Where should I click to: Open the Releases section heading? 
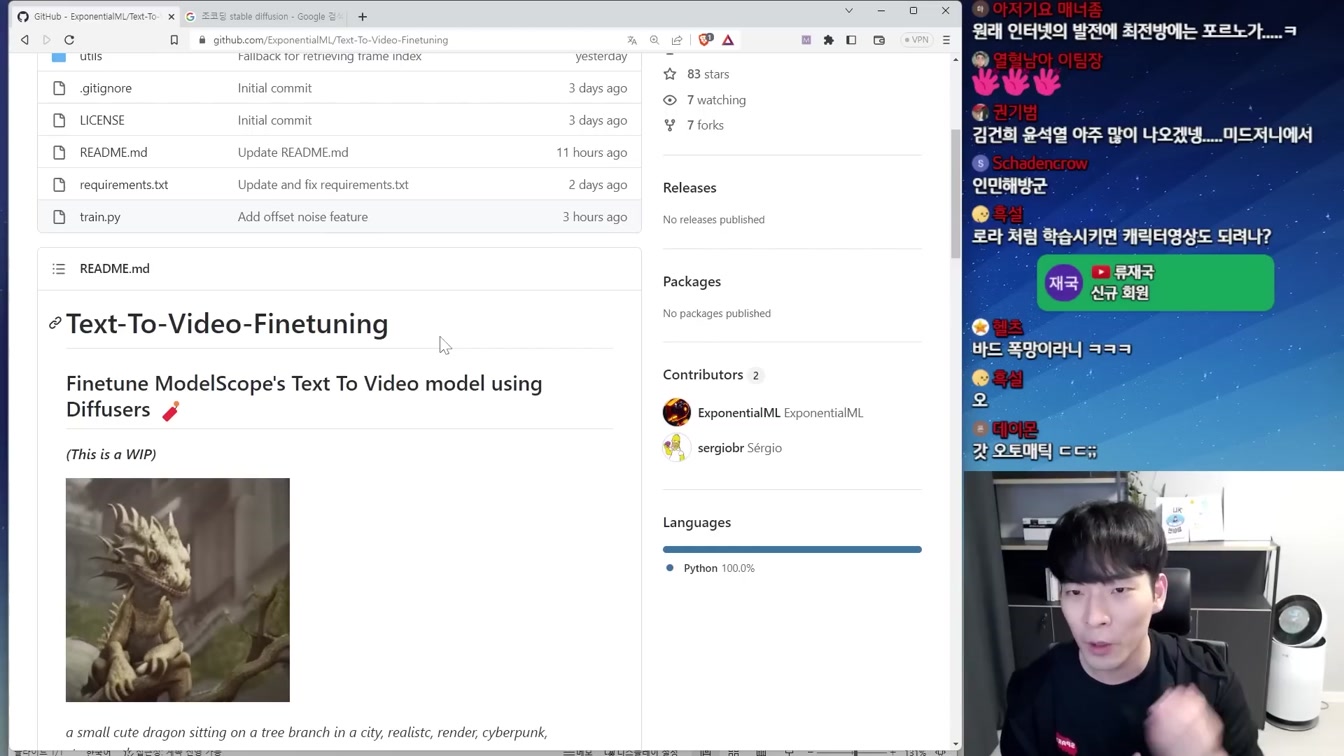tap(690, 187)
